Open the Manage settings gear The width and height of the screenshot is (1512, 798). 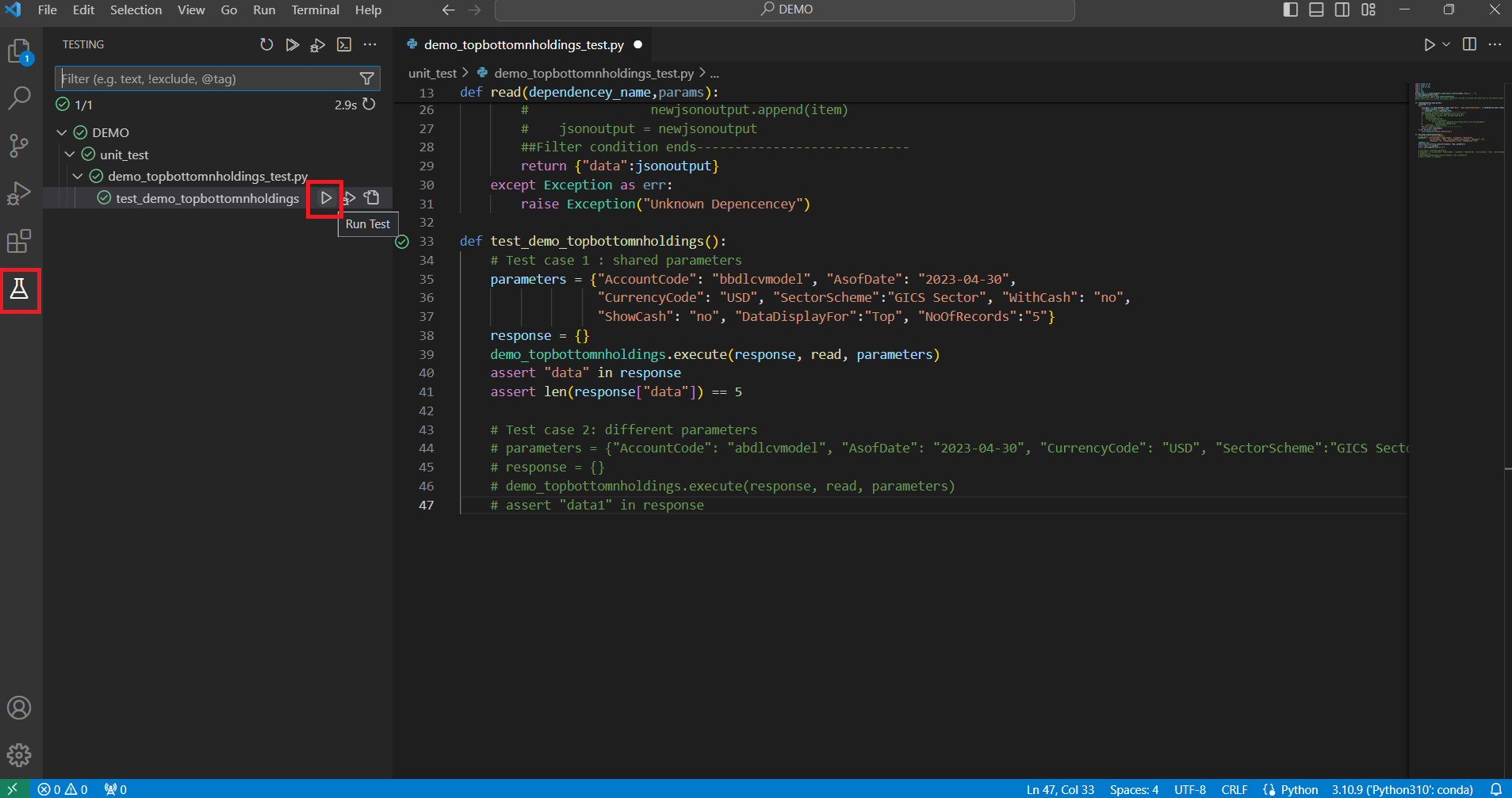click(x=19, y=755)
